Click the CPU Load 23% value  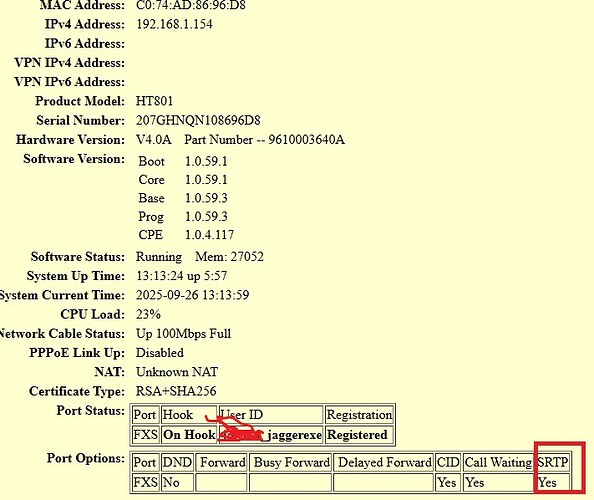click(148, 314)
